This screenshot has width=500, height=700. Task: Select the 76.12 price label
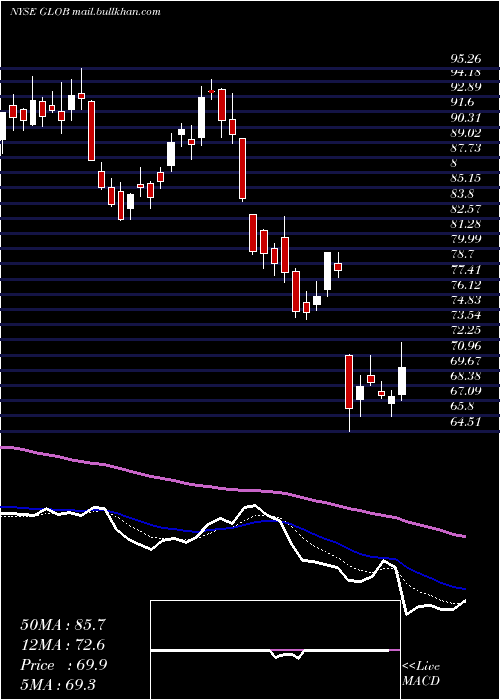(x=466, y=285)
